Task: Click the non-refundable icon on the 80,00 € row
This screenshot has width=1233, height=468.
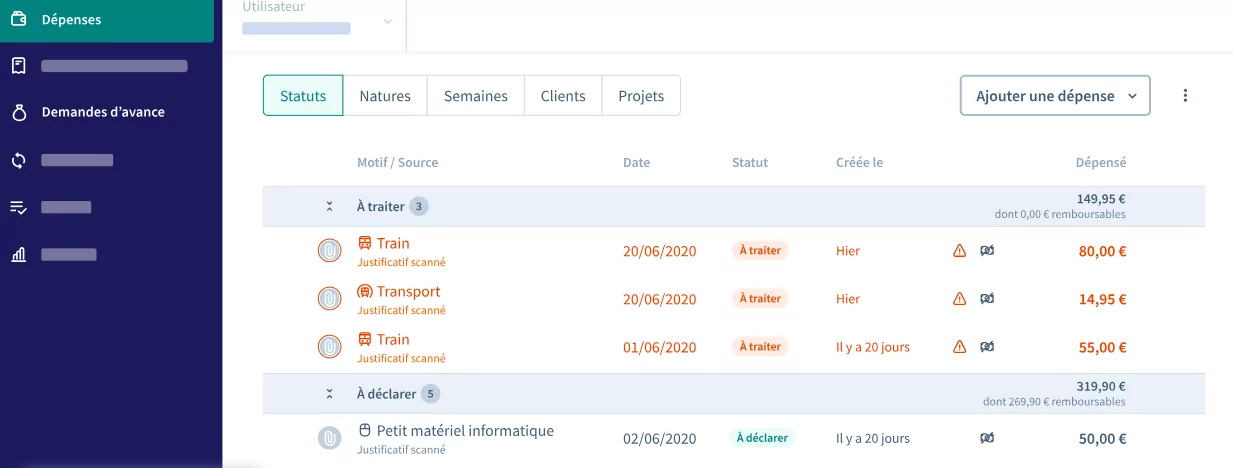Action: point(987,251)
